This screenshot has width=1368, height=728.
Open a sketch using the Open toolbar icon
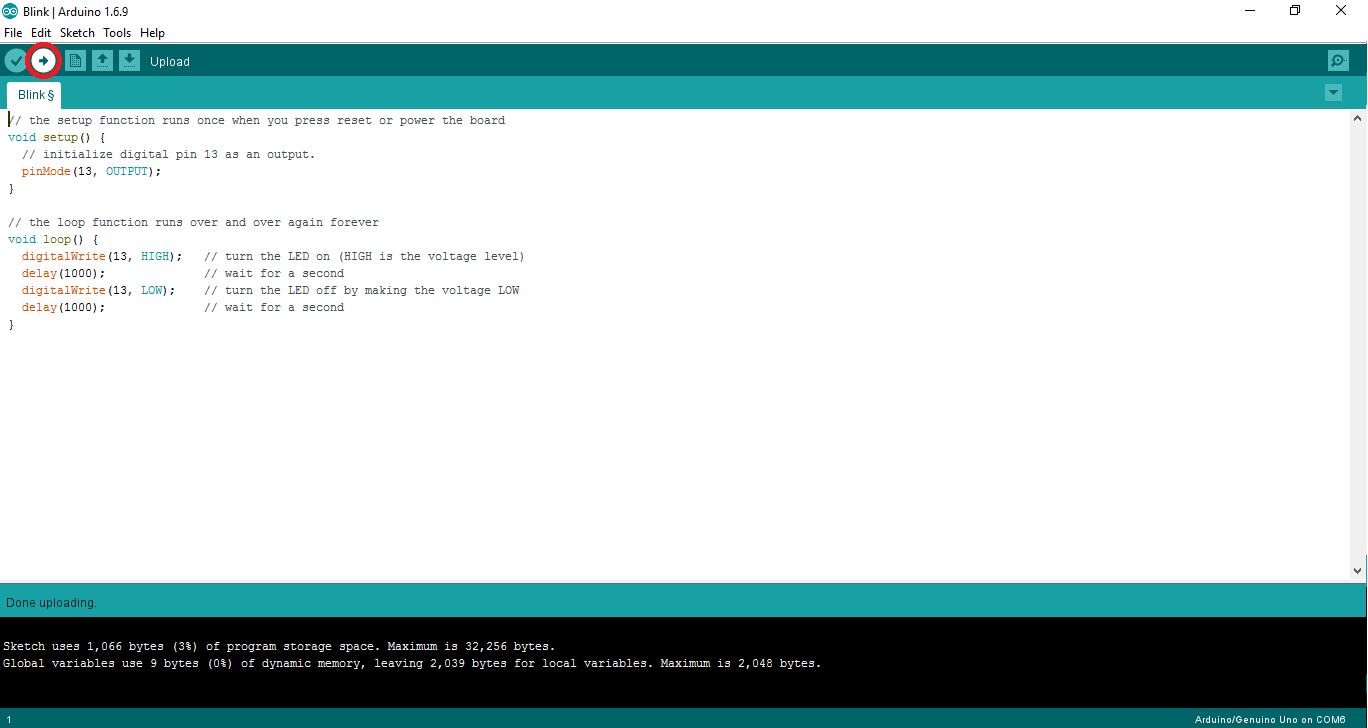point(102,60)
